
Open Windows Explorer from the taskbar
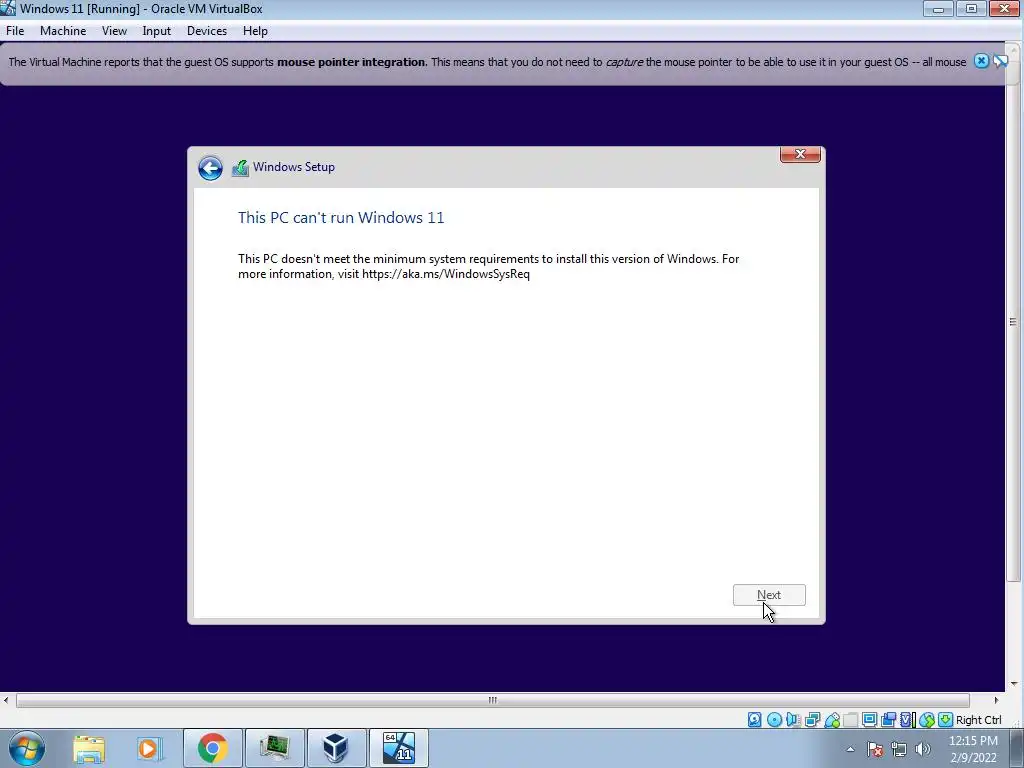[89, 748]
